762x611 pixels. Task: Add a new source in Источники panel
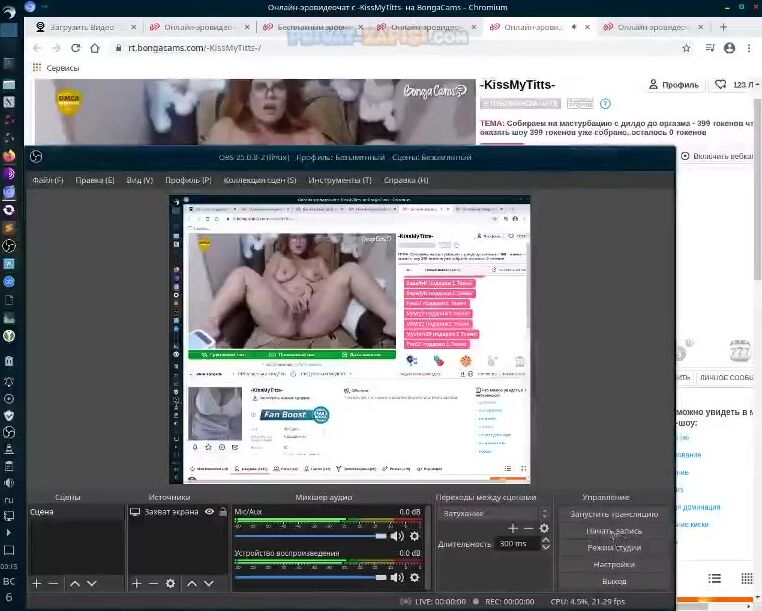(x=136, y=583)
